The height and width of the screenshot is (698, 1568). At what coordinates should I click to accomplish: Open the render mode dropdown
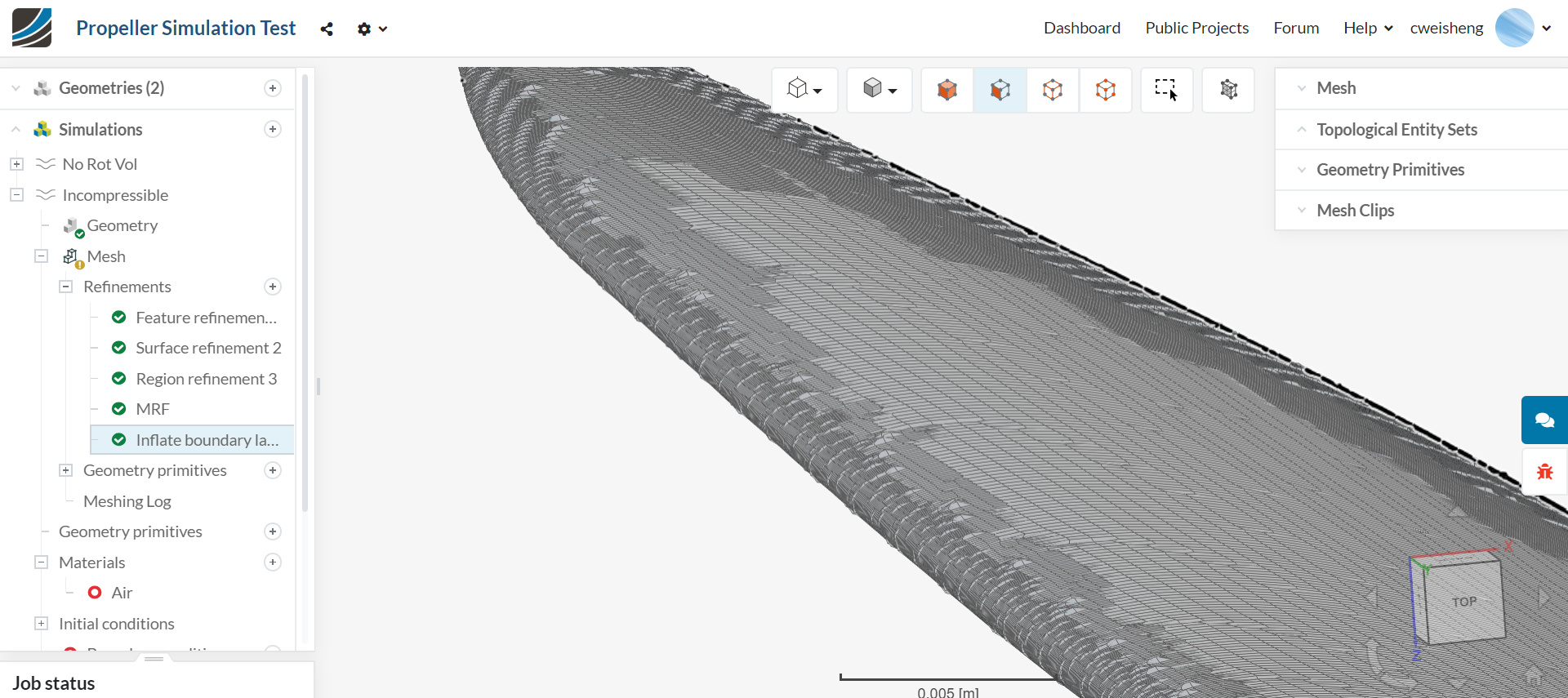(x=880, y=89)
